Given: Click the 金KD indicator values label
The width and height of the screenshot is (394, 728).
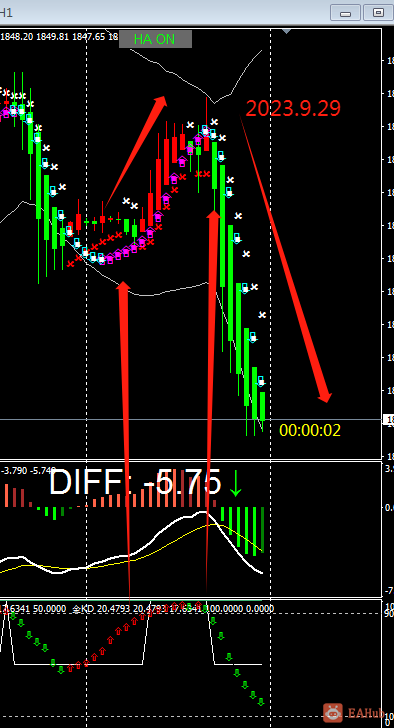Looking at the screenshot, I should [172, 608].
